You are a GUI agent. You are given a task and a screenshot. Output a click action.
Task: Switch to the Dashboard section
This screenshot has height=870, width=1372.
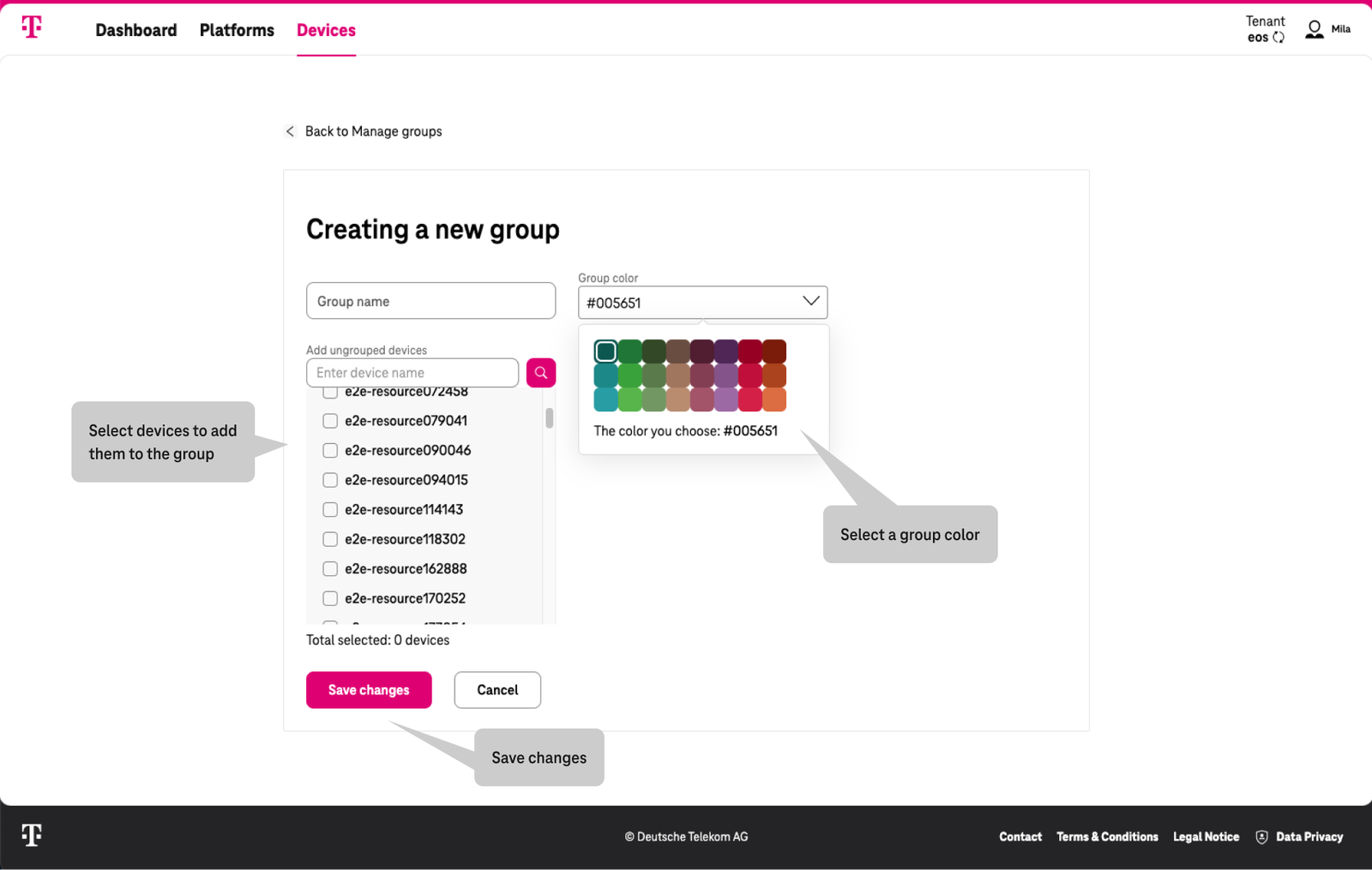tap(136, 30)
